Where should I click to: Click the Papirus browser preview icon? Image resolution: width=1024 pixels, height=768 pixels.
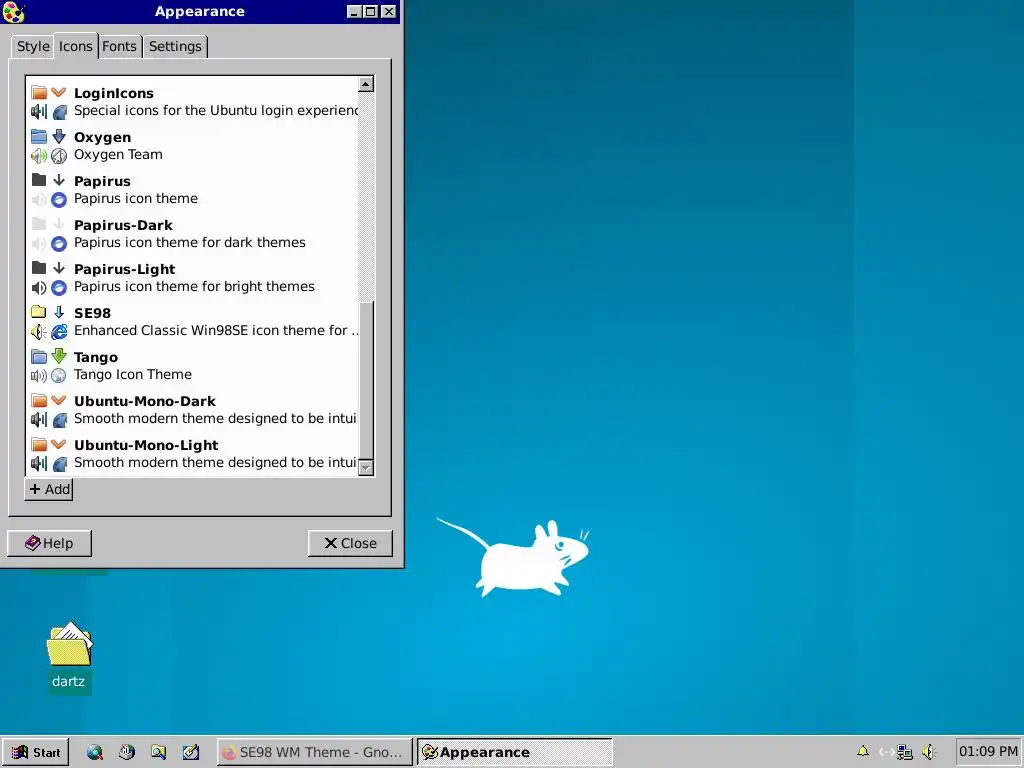(x=59, y=199)
